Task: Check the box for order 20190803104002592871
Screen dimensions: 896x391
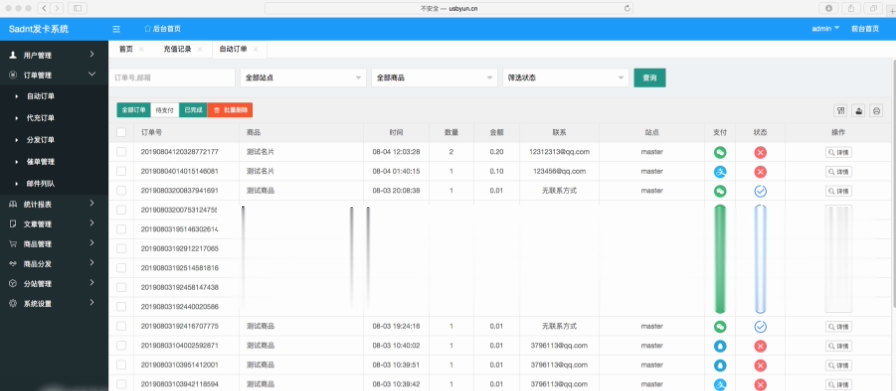Action: click(x=121, y=345)
